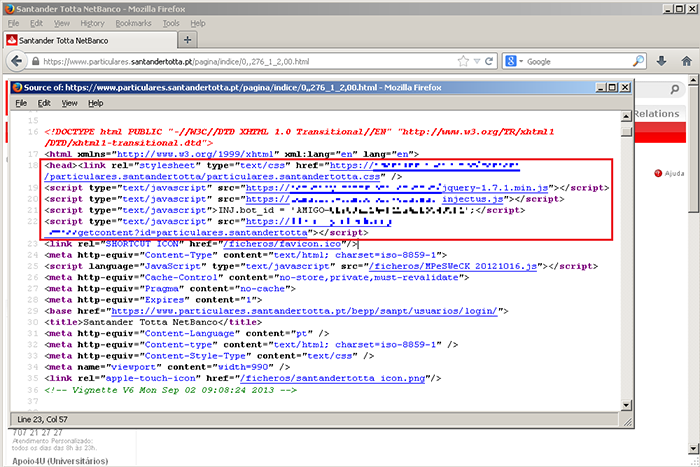Focus the Google search input field
700x467 pixels.
coord(578,62)
